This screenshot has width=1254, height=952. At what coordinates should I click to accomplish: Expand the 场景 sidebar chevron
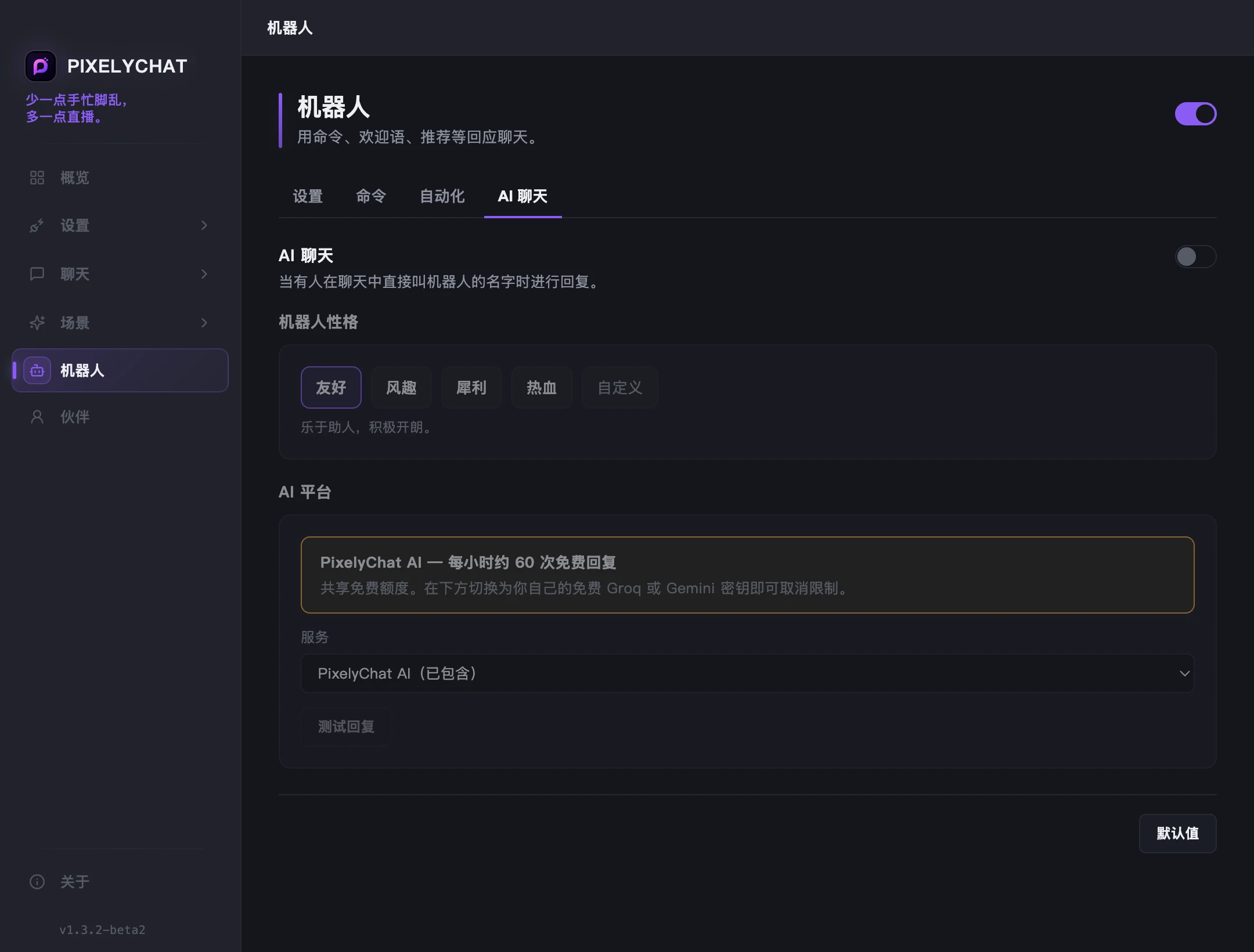click(204, 323)
